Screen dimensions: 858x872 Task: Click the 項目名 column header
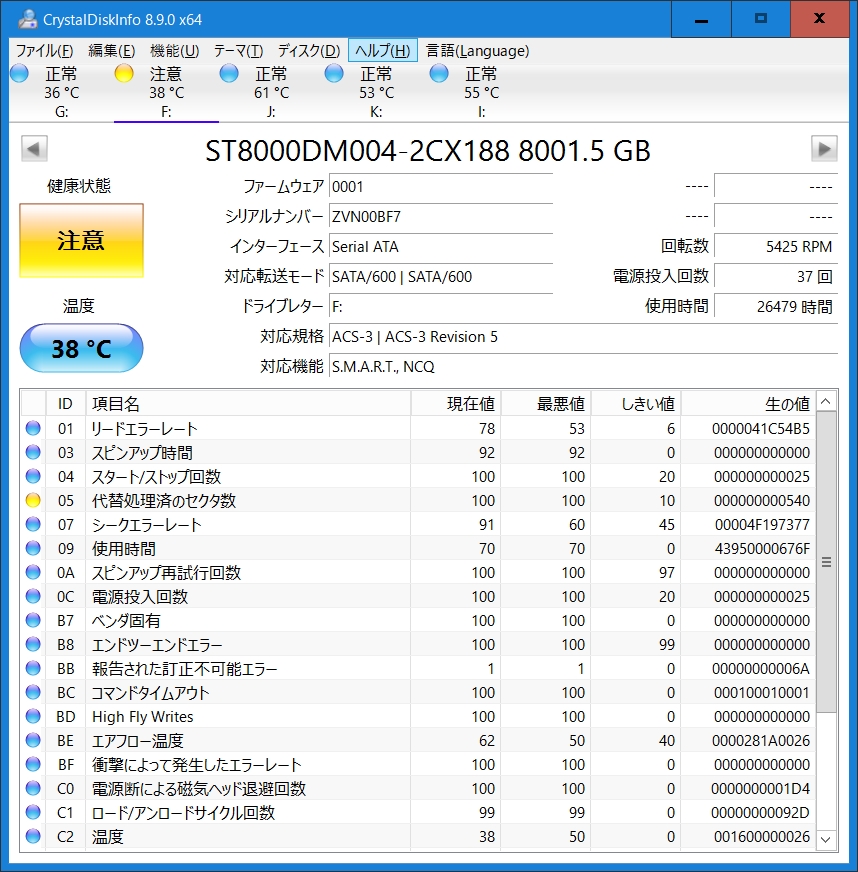[248, 404]
